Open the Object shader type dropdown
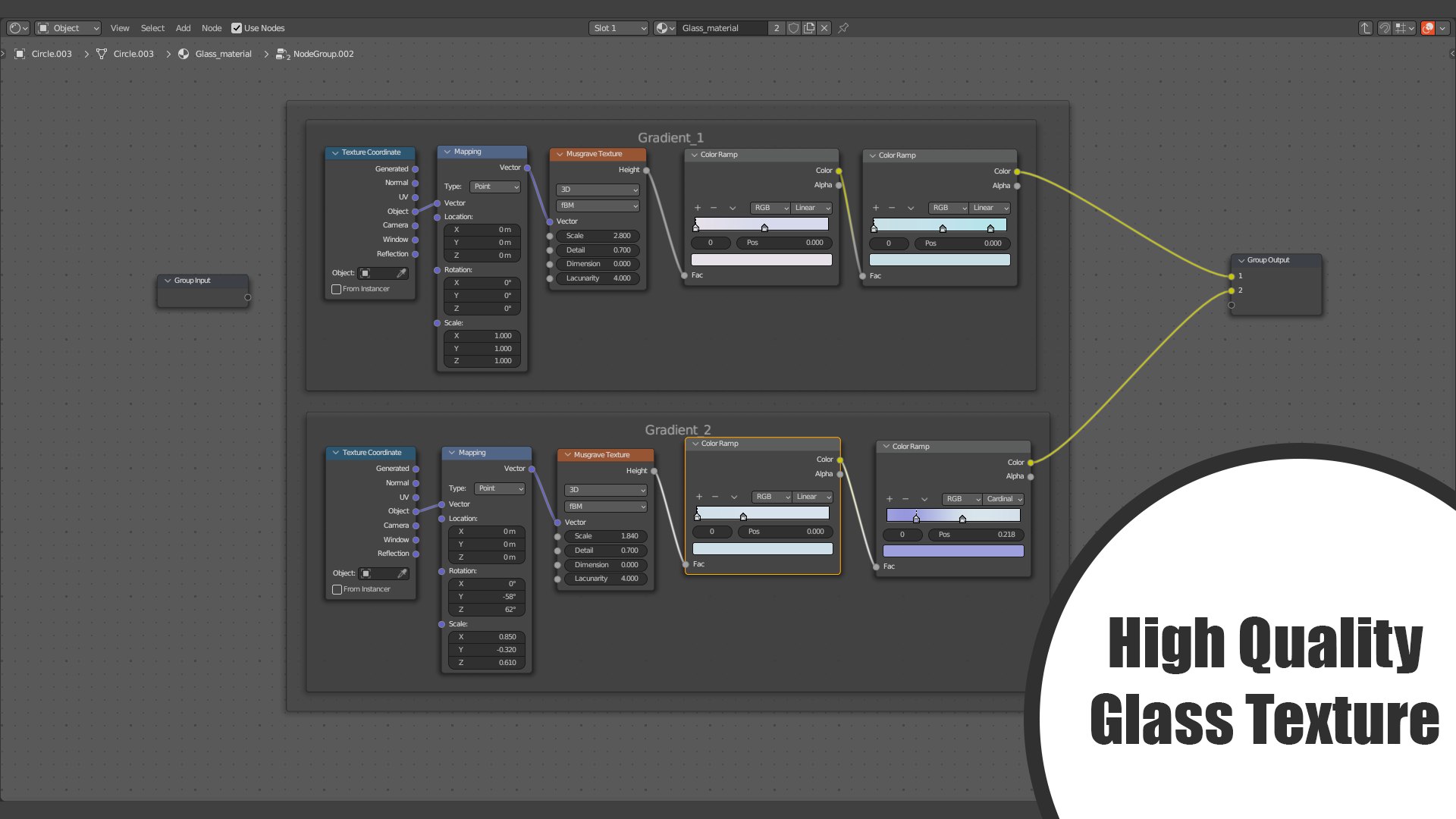 click(68, 28)
